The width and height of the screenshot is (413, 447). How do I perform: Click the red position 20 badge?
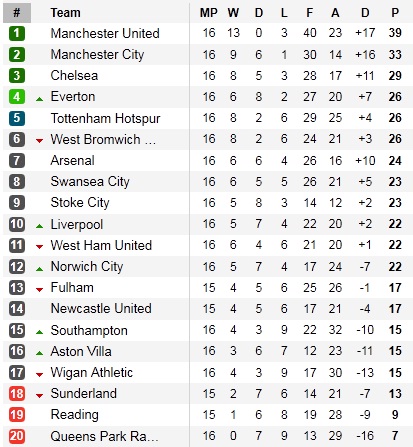click(17, 436)
